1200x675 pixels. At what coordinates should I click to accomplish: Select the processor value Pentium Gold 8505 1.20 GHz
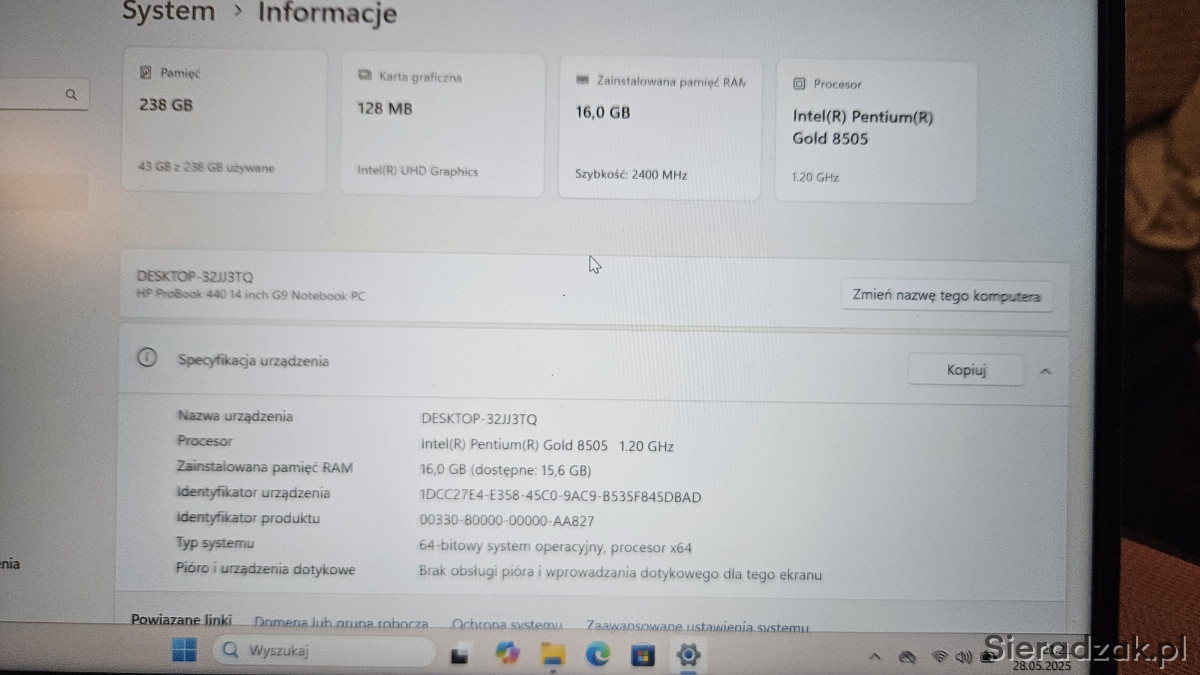pyautogui.click(x=547, y=446)
